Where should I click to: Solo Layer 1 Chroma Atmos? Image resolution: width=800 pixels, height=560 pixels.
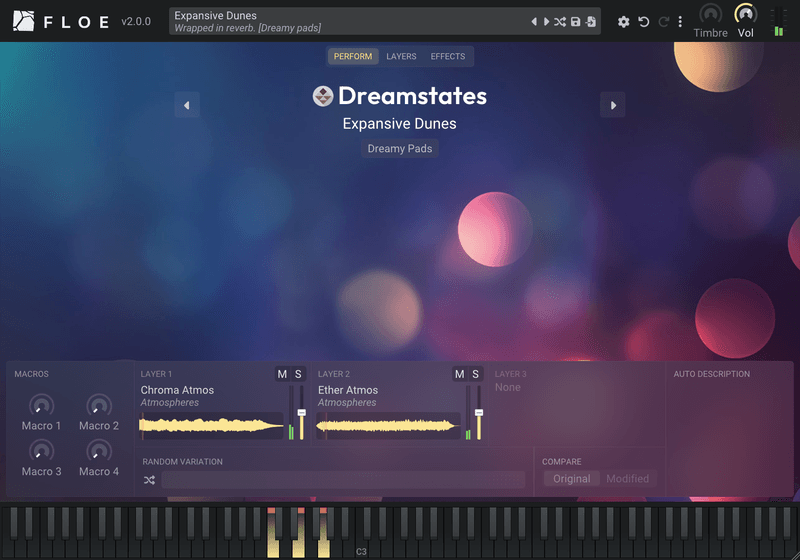point(298,374)
